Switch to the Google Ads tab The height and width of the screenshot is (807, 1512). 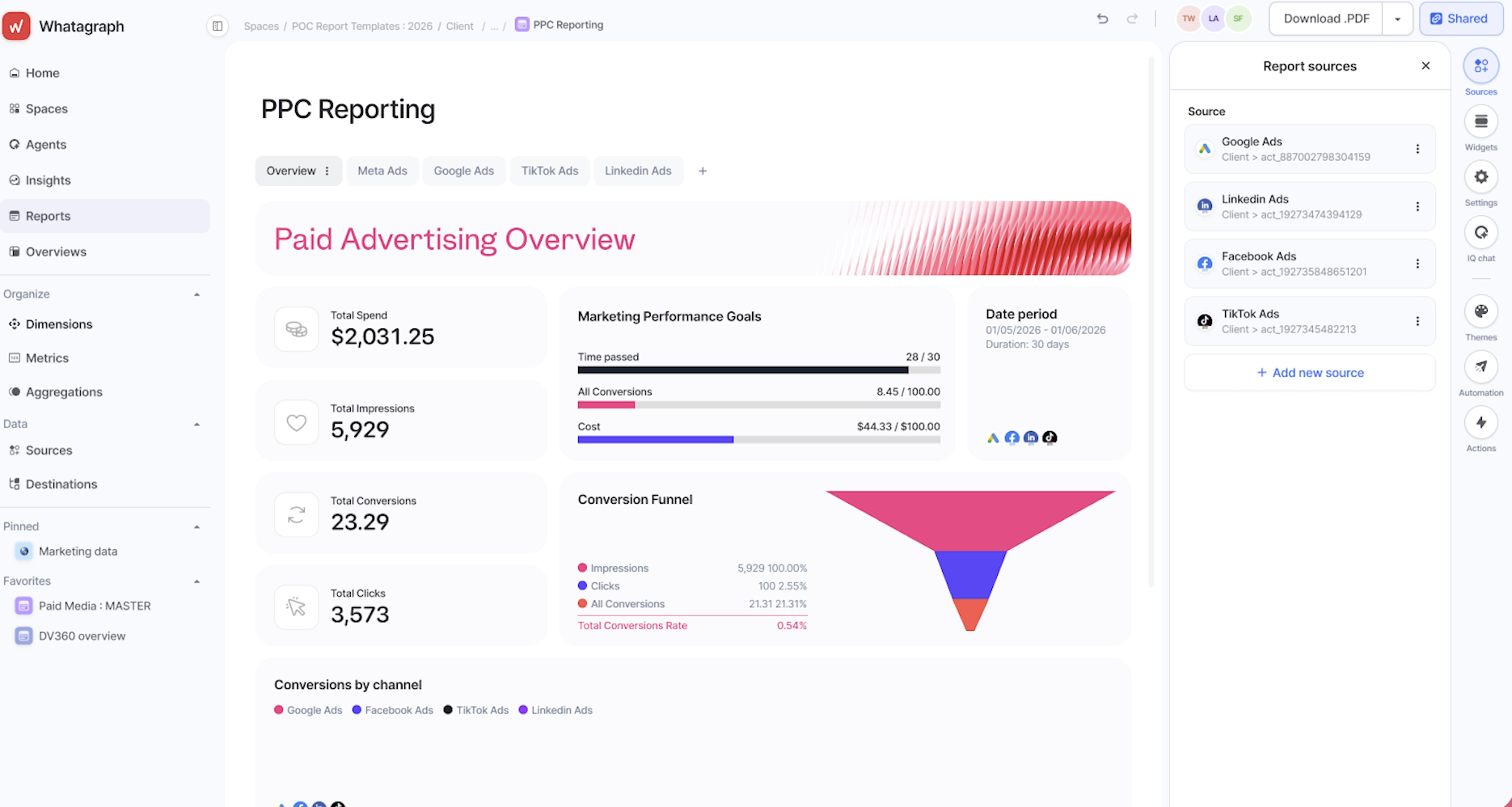pos(464,171)
